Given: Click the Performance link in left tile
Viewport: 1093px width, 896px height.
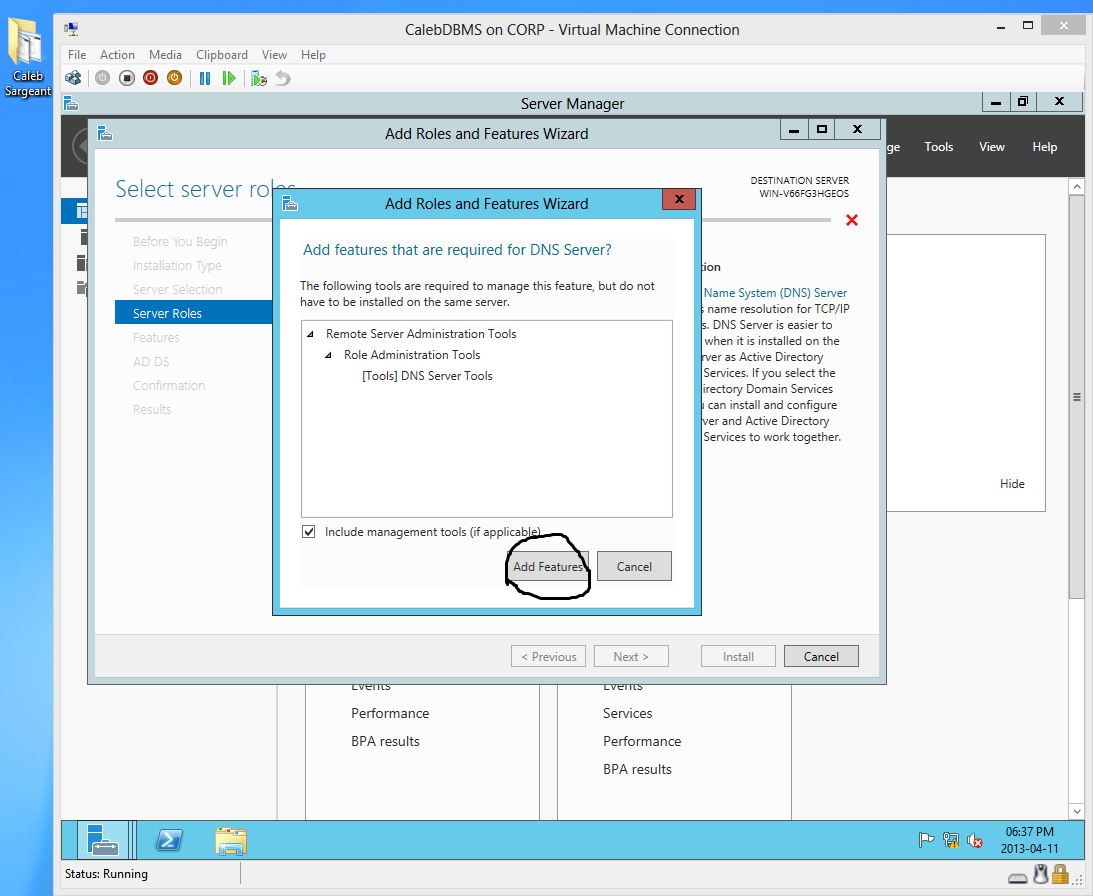Looking at the screenshot, I should [390, 713].
